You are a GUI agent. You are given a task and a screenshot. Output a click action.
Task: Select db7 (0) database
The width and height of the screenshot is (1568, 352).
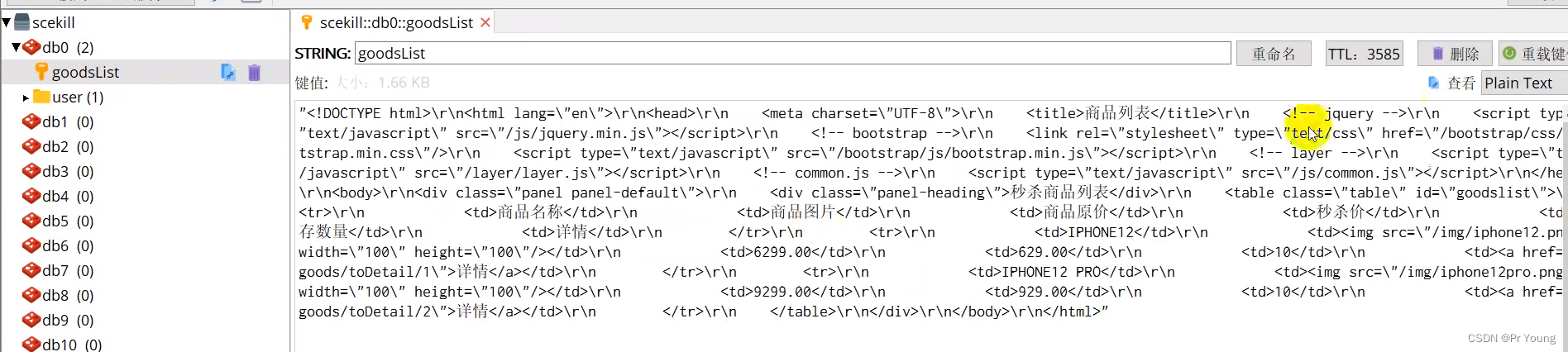click(x=68, y=270)
